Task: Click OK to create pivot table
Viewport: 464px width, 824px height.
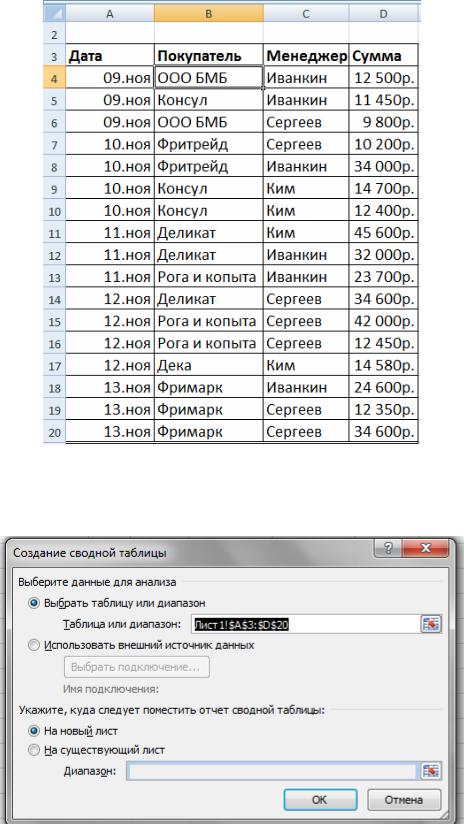Action: pyautogui.click(x=320, y=799)
